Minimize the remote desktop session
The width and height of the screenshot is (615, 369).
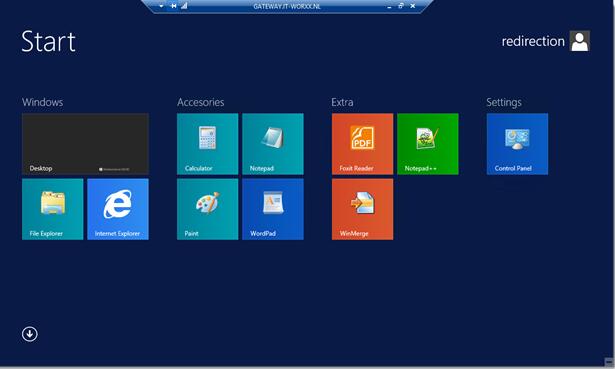tap(389, 7)
